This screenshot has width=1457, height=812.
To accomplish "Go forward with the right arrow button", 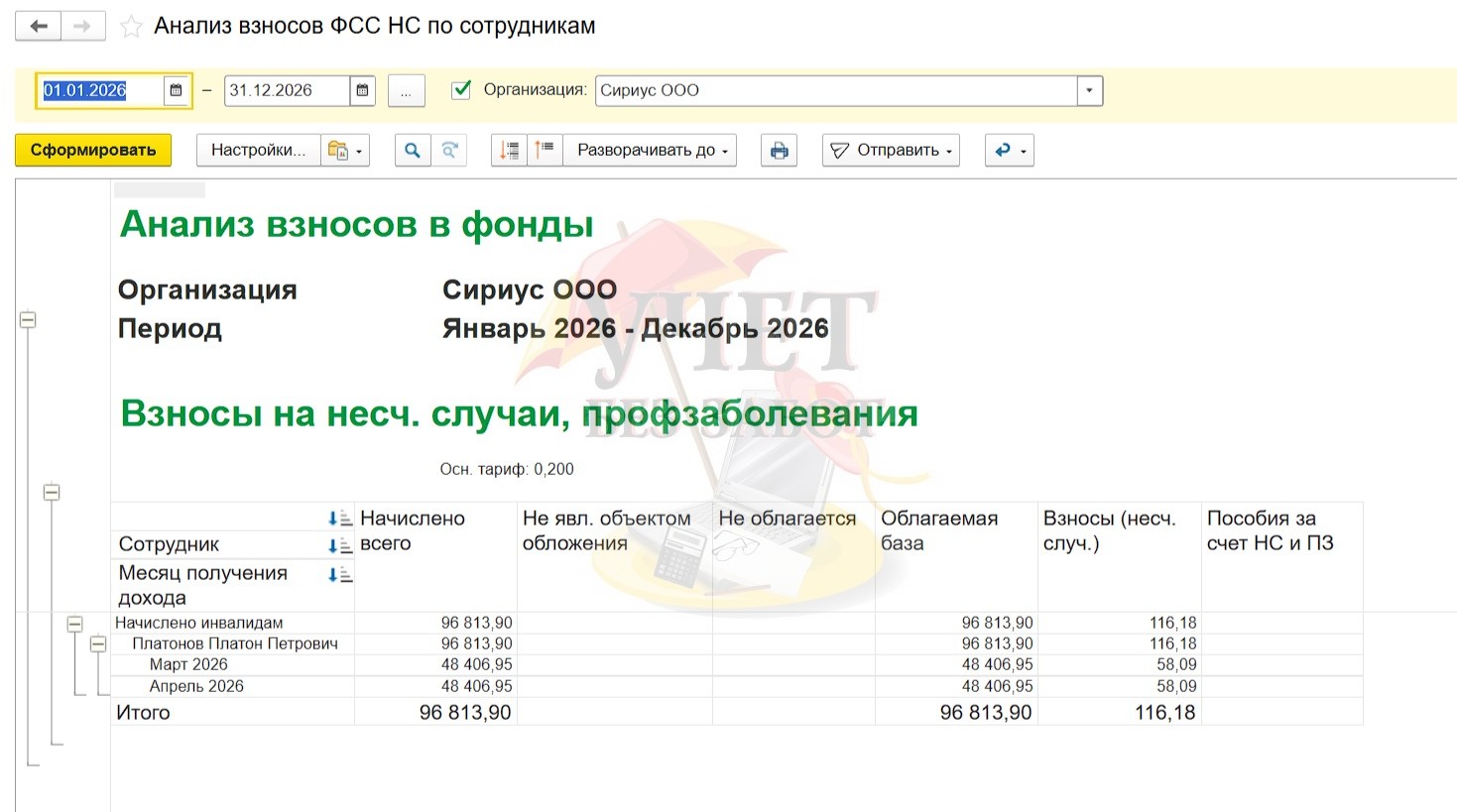I will click(x=82, y=26).
